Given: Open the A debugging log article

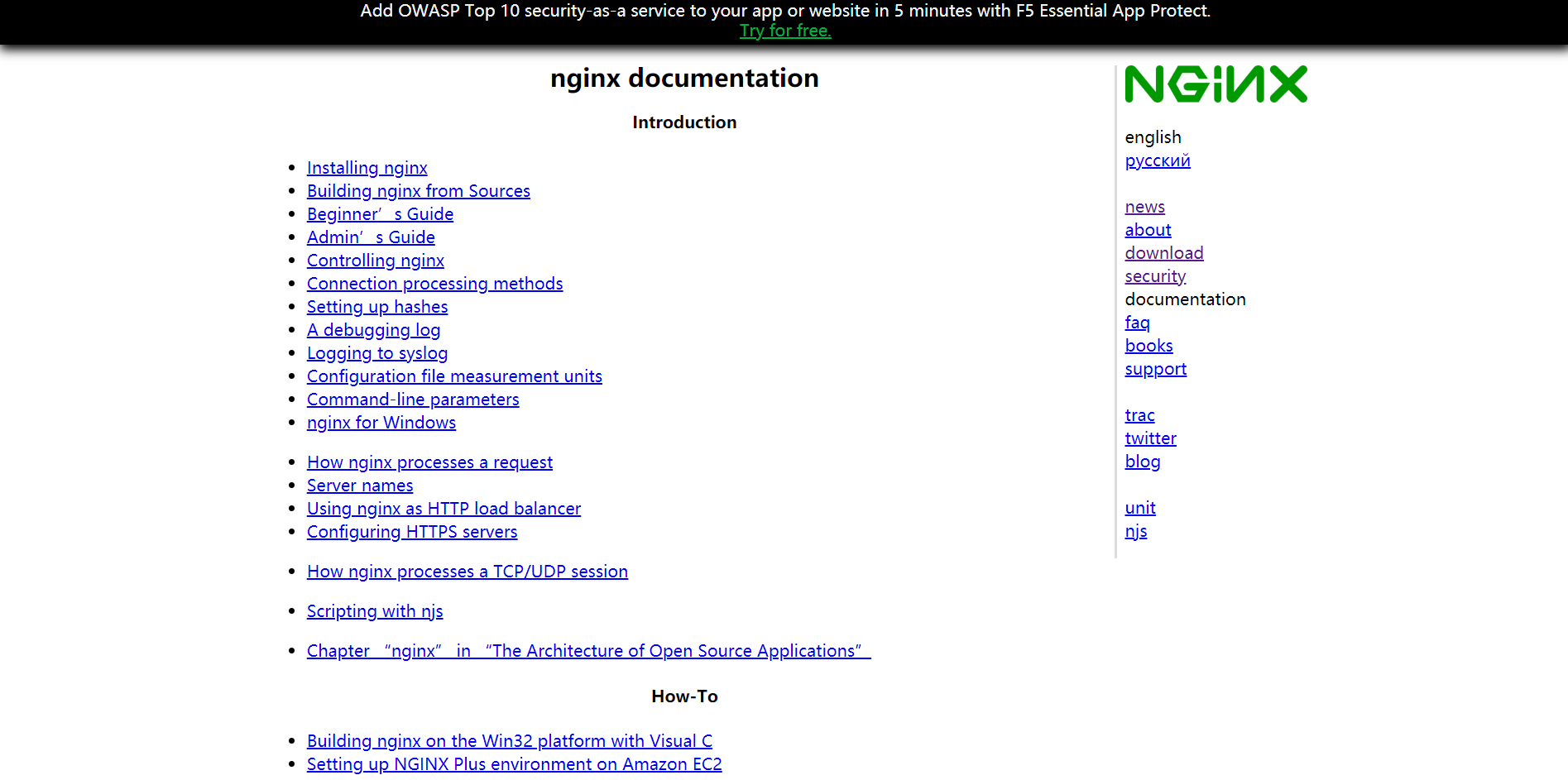Looking at the screenshot, I should [373, 329].
